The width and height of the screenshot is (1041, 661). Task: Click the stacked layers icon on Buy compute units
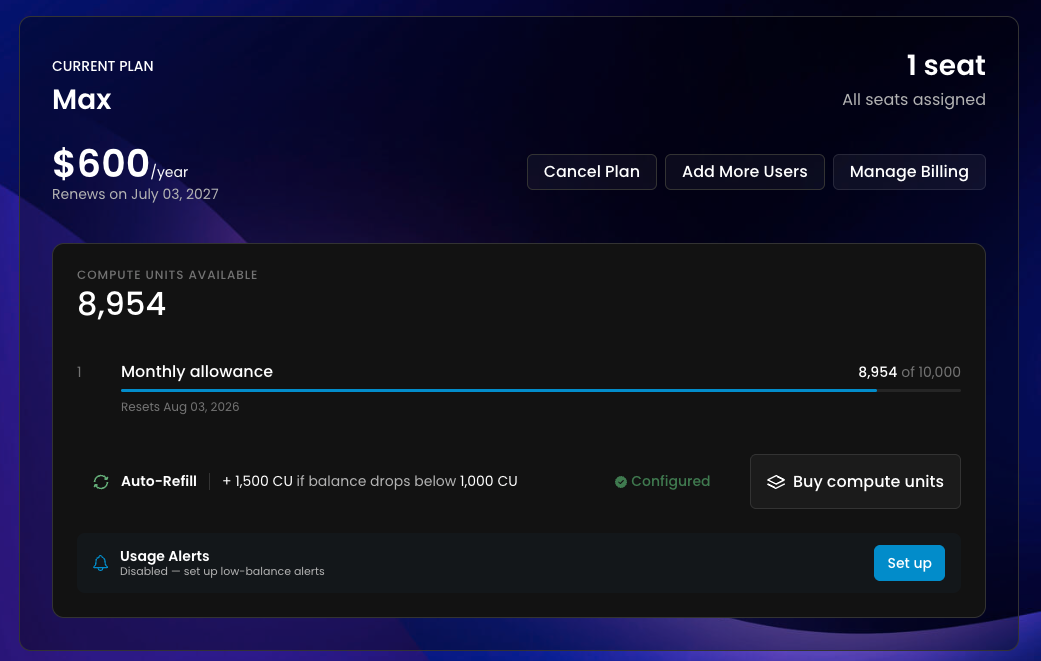775,482
